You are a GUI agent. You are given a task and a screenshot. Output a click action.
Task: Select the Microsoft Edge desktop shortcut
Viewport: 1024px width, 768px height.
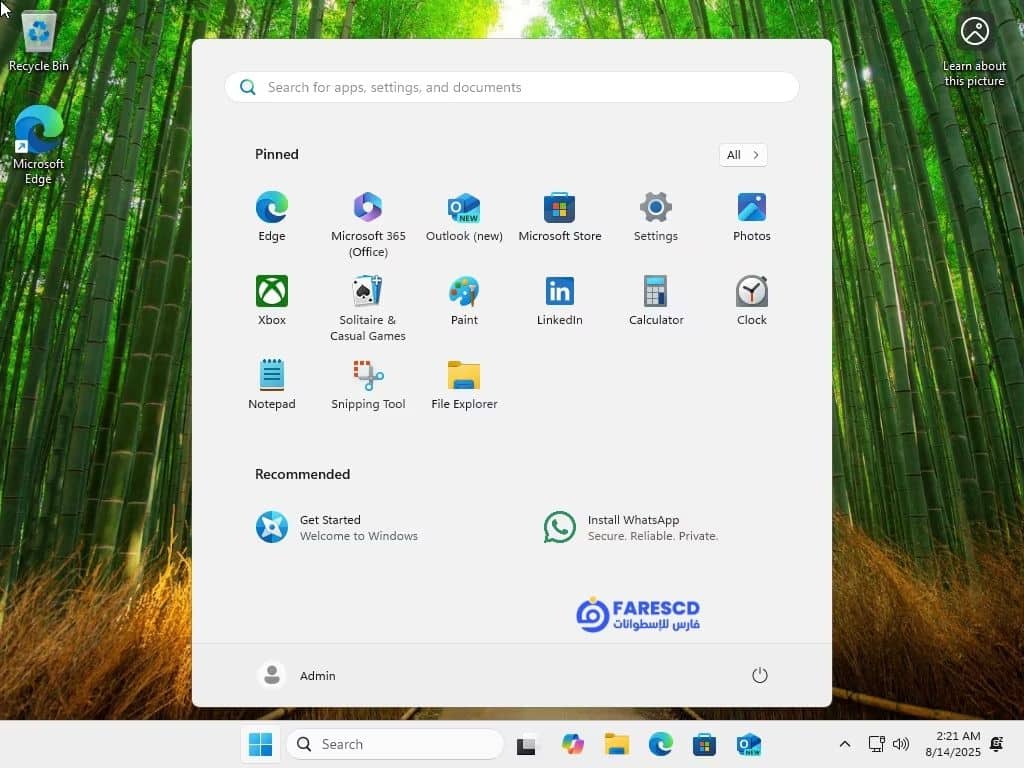point(39,145)
